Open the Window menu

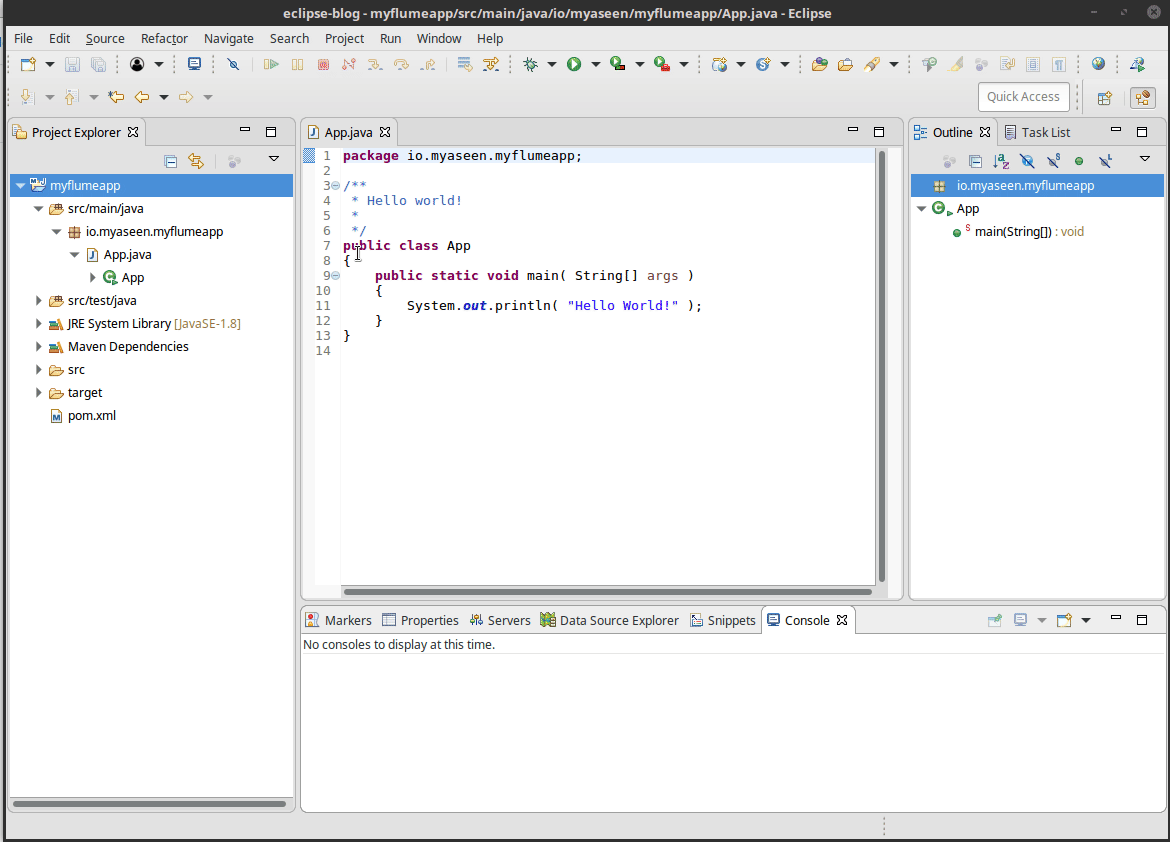tap(439, 38)
